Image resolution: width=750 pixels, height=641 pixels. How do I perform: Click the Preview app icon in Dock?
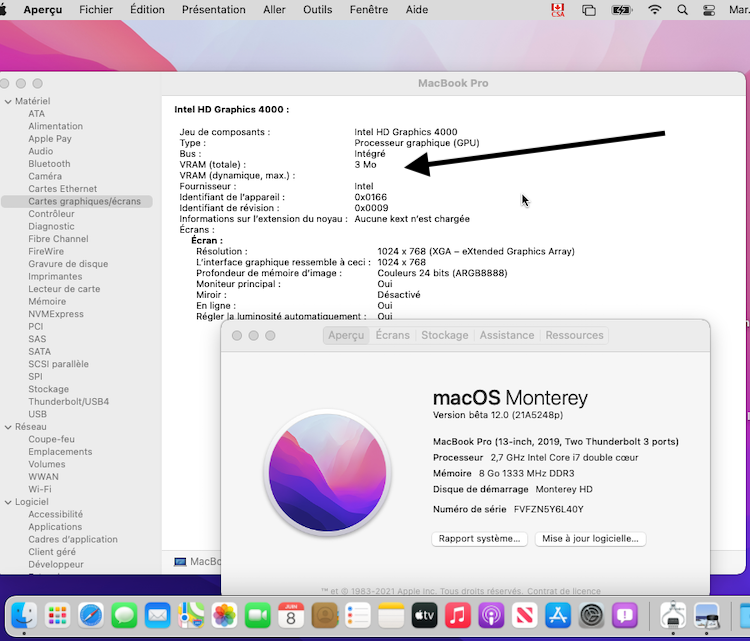click(x=706, y=615)
